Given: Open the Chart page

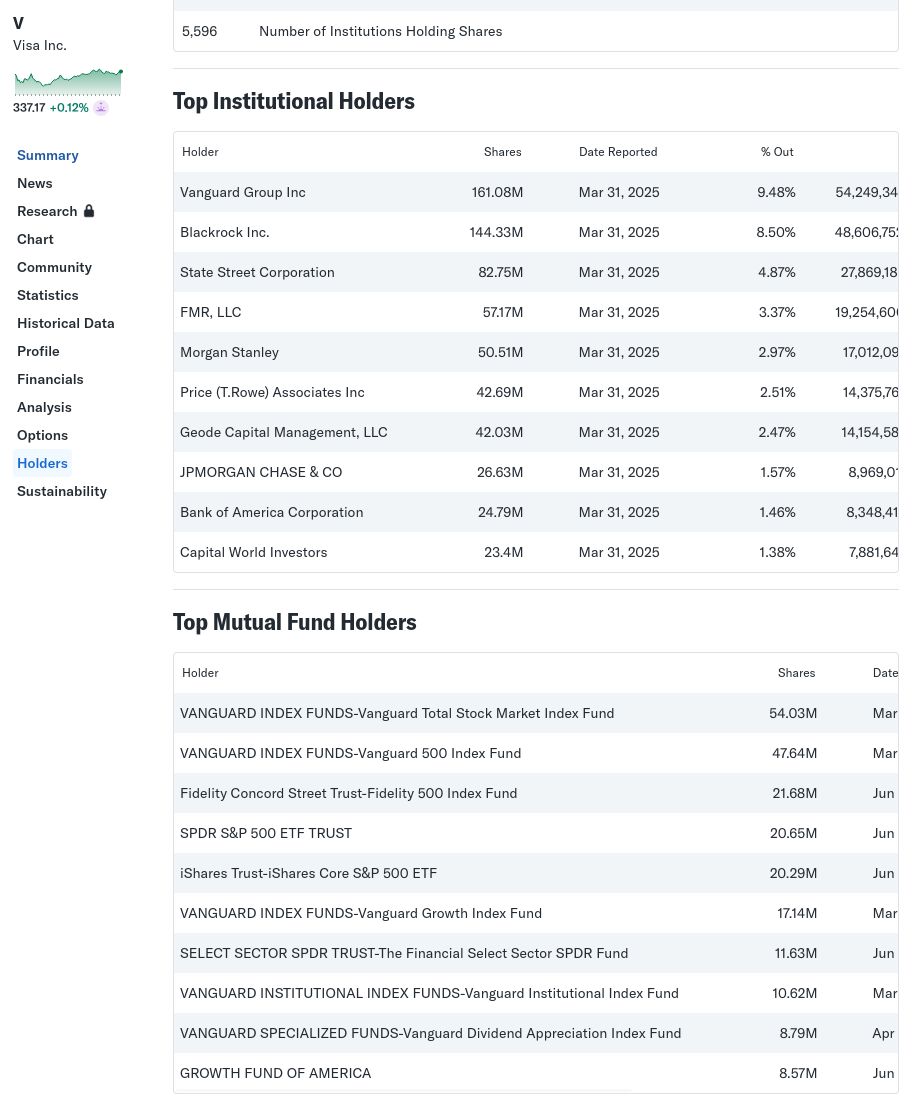Looking at the screenshot, I should 35,239.
